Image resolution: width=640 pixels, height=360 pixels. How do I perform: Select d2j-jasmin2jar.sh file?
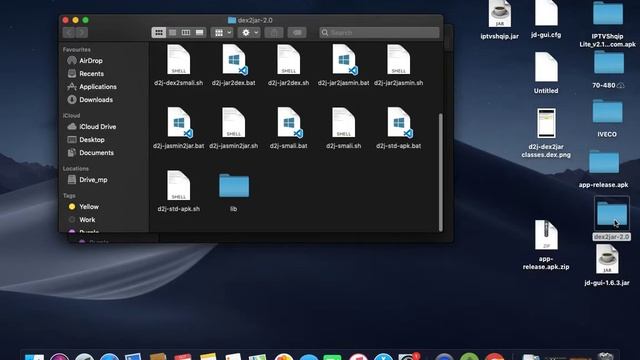pos(233,128)
